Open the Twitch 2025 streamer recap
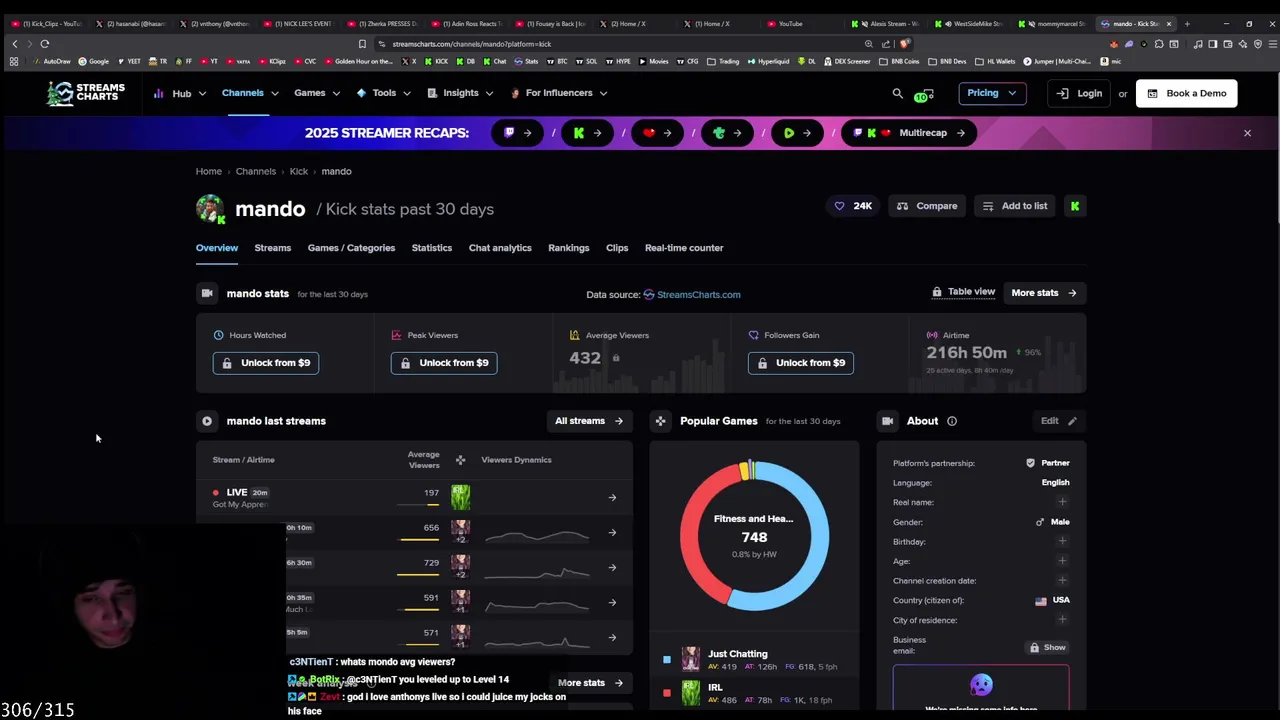Image resolution: width=1280 pixels, height=720 pixels. click(519, 133)
